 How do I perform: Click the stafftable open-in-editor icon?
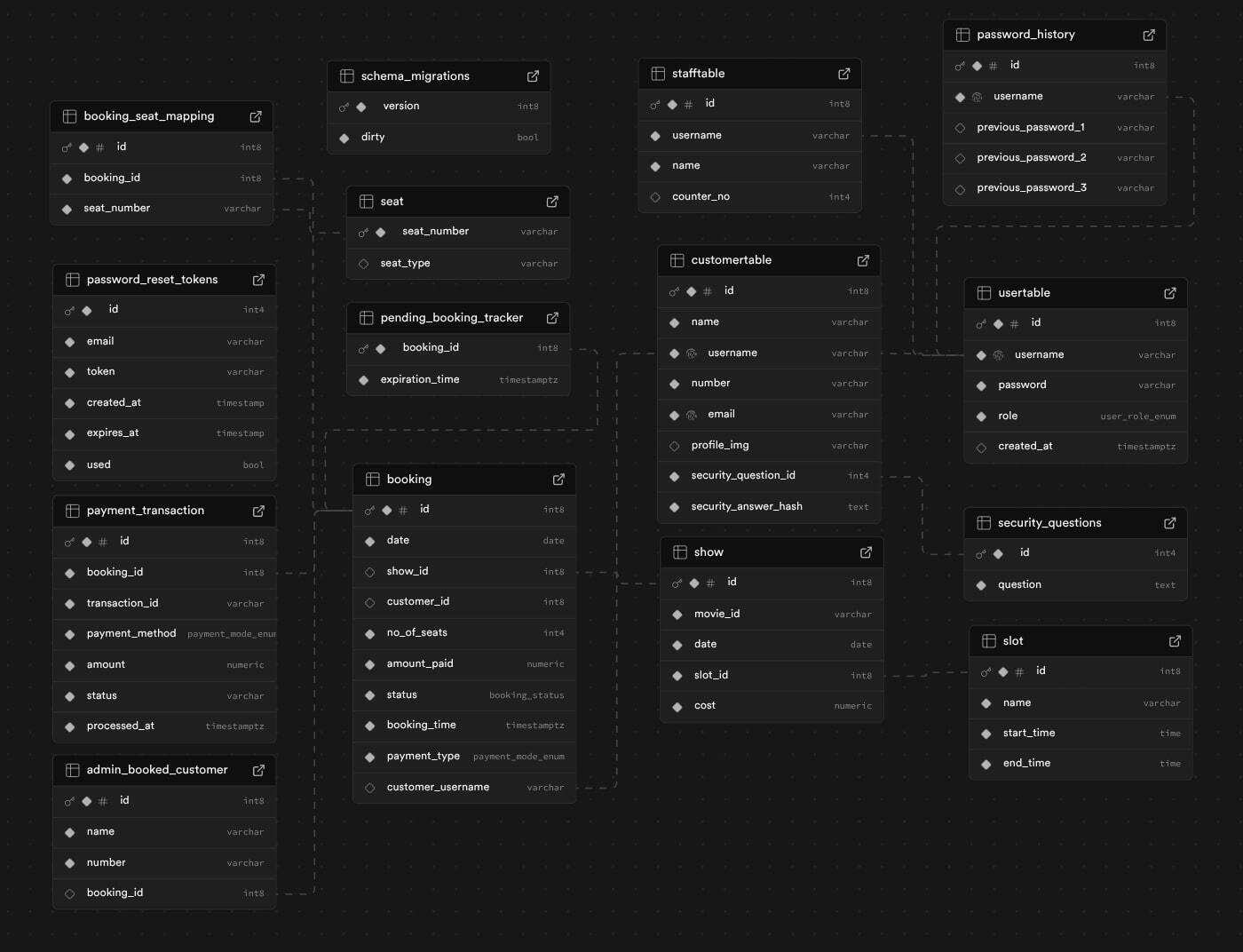[x=843, y=74]
